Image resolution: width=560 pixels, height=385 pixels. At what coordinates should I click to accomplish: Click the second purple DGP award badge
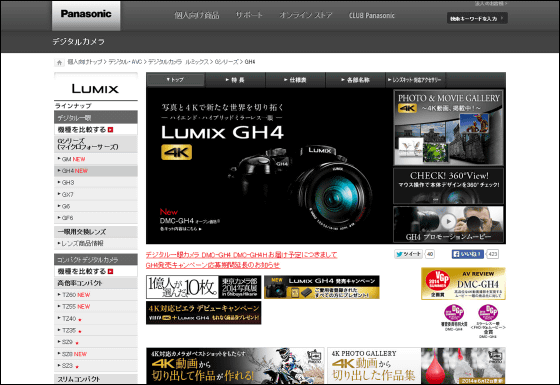[488, 313]
